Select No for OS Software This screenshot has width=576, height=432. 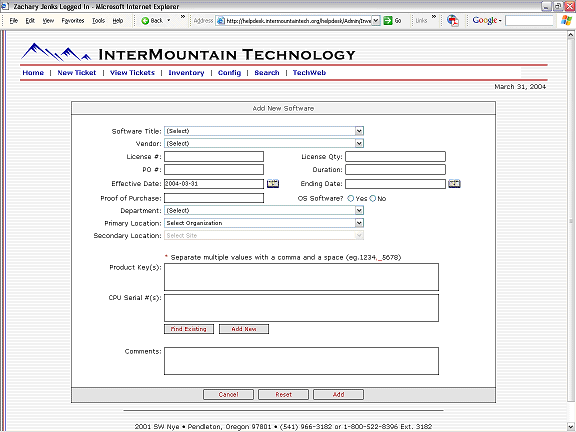tap(373, 198)
